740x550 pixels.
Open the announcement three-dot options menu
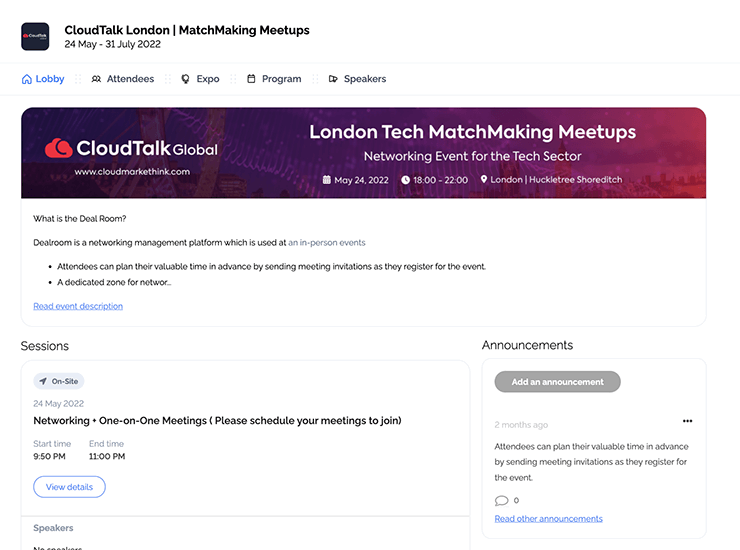[x=687, y=421]
